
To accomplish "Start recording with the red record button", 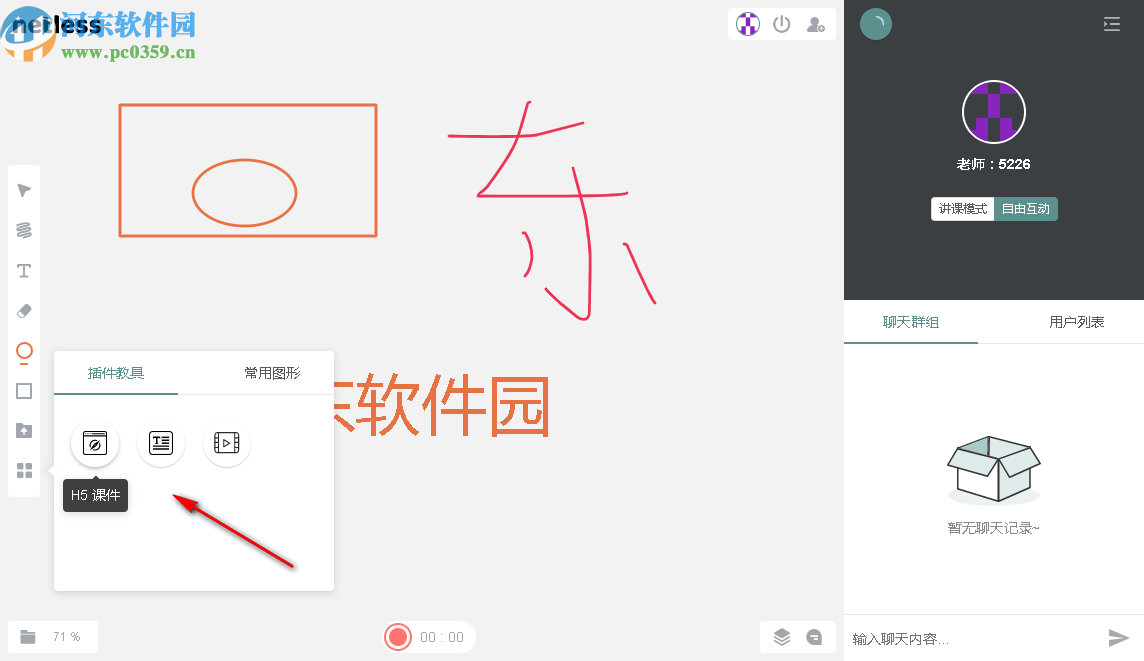I will point(397,636).
